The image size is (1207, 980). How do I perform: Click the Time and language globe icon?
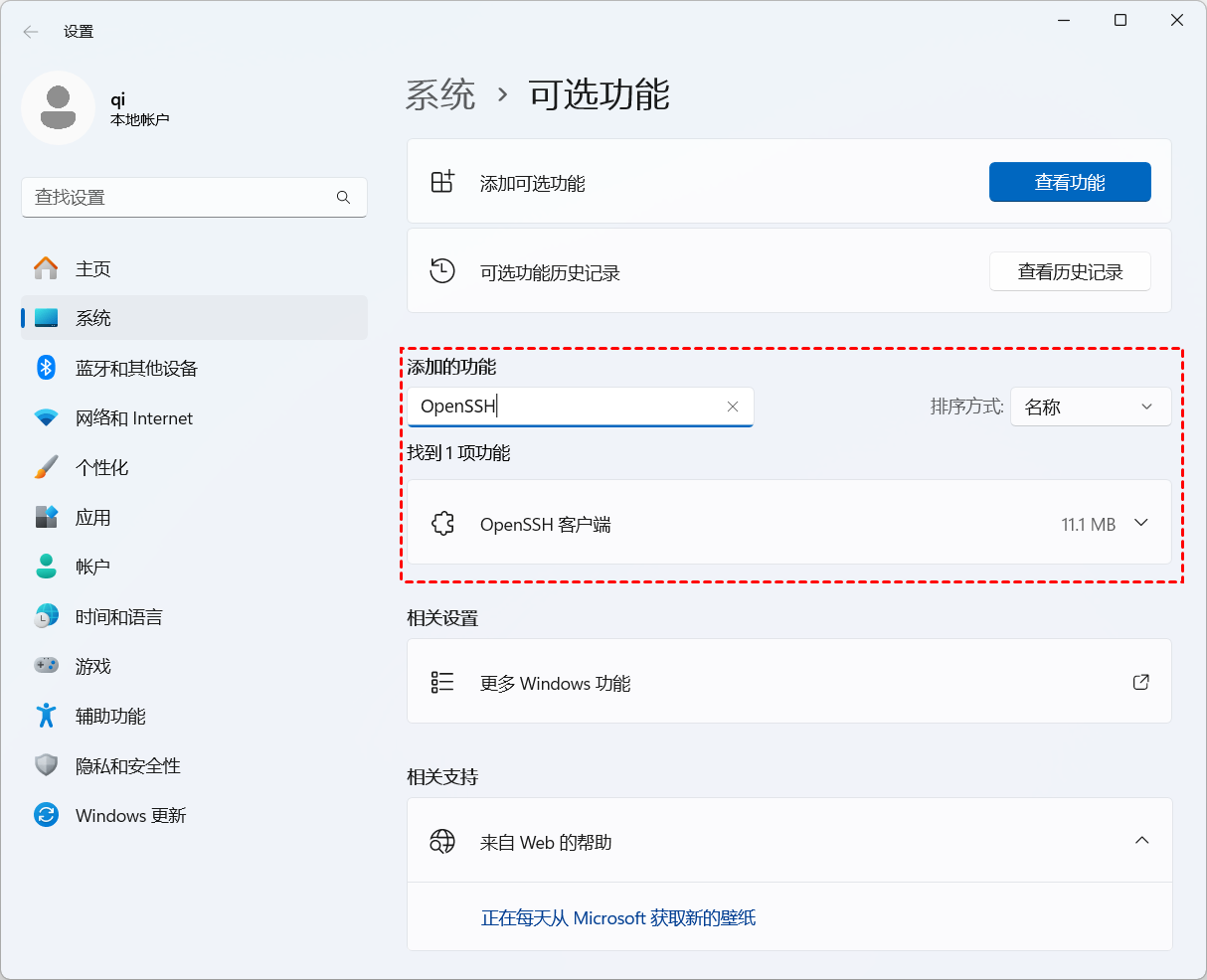[46, 616]
